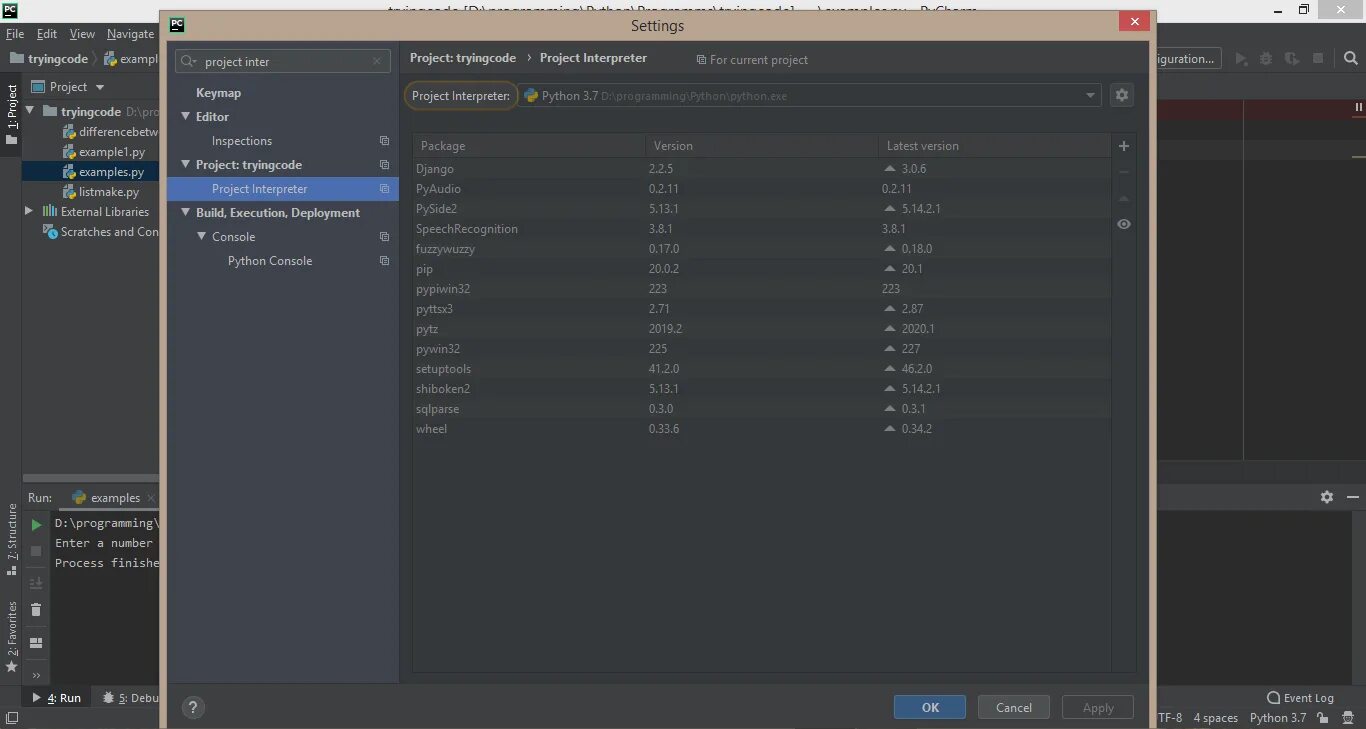Image resolution: width=1366 pixels, height=729 pixels.
Task: Sort by the Package column header
Action: click(529, 146)
